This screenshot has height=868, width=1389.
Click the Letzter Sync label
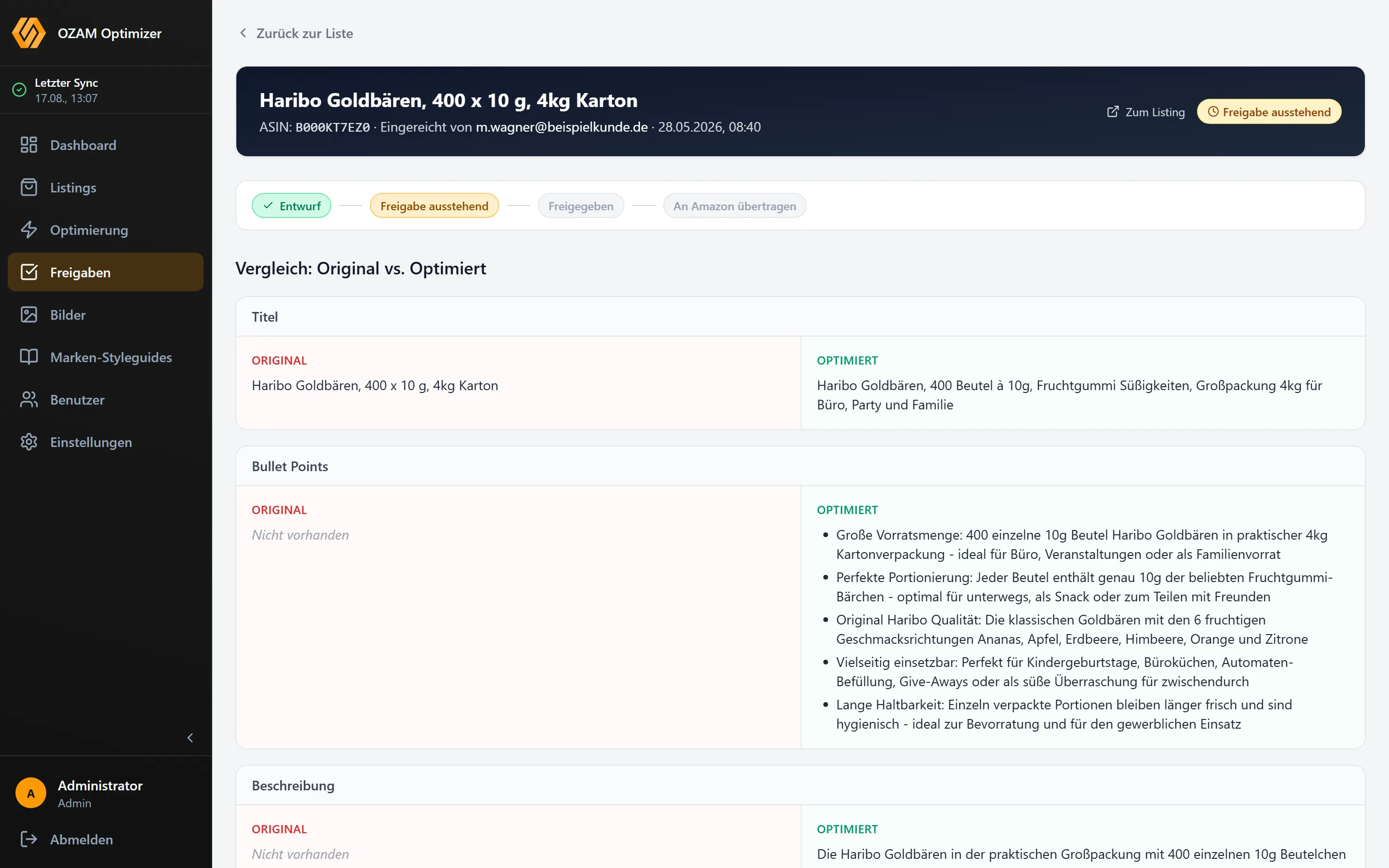(x=66, y=82)
